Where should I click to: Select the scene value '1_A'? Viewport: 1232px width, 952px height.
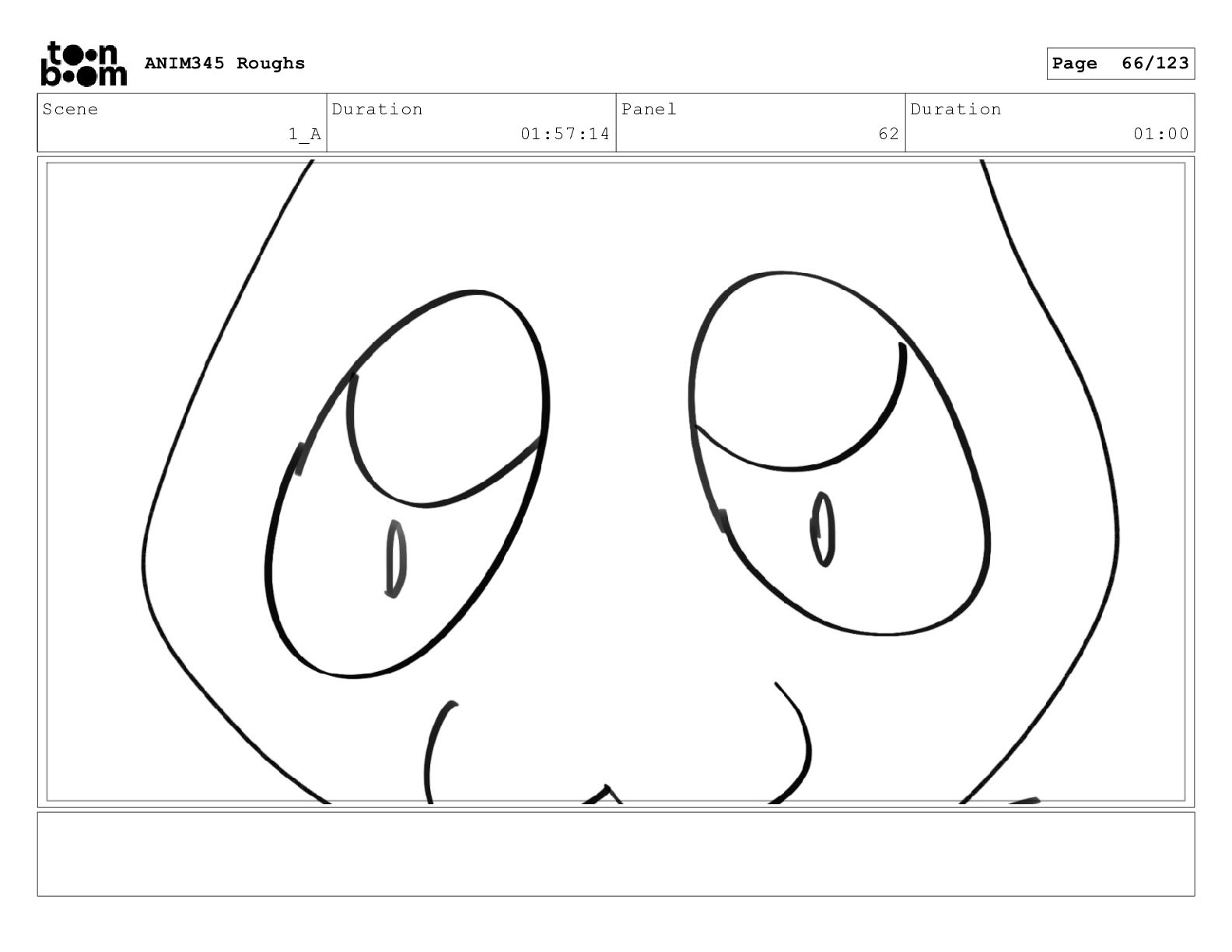click(305, 134)
